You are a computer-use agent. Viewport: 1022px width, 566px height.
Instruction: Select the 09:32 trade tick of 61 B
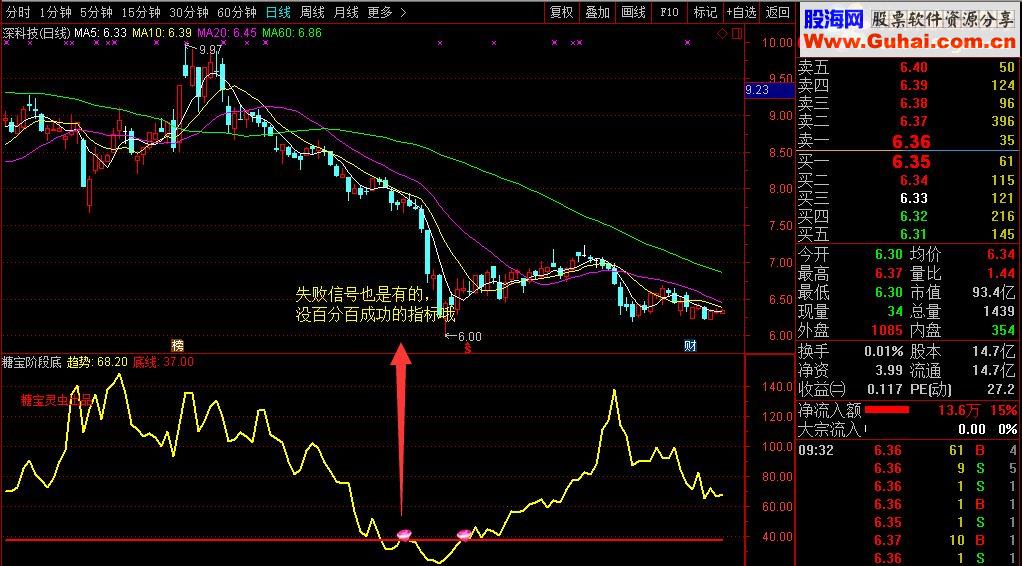pos(908,451)
